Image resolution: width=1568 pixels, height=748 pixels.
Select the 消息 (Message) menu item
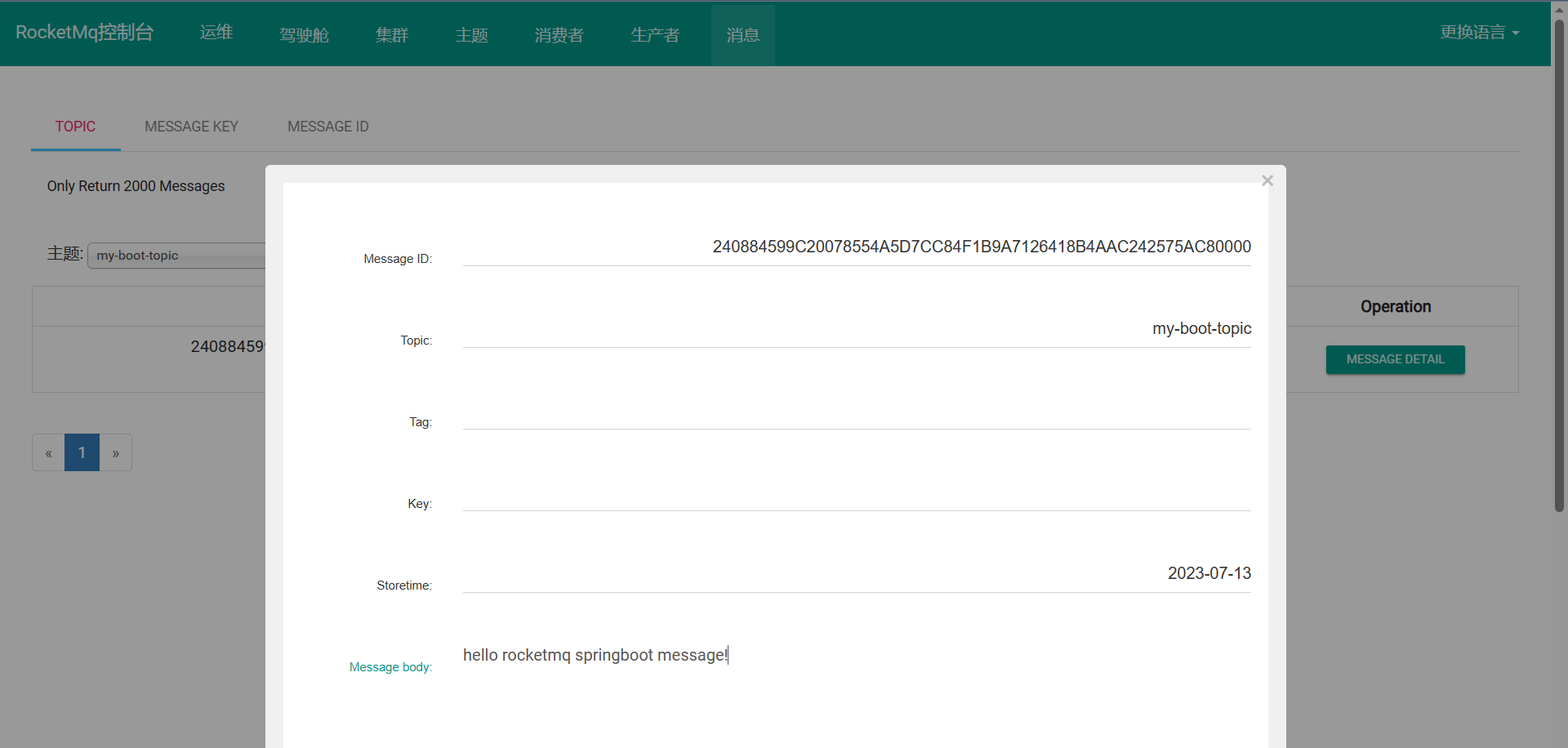coord(742,34)
